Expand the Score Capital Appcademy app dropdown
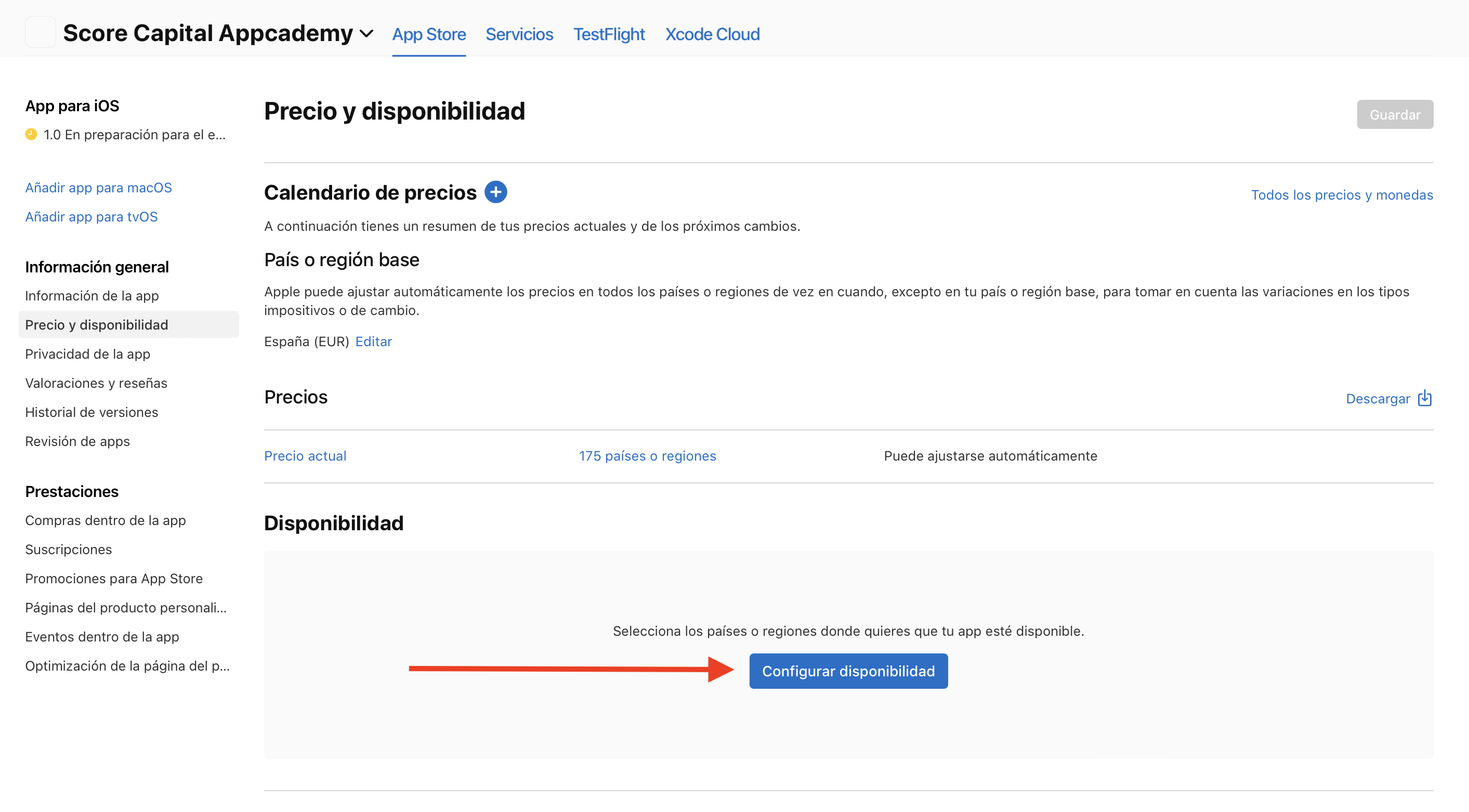 pyautogui.click(x=366, y=34)
